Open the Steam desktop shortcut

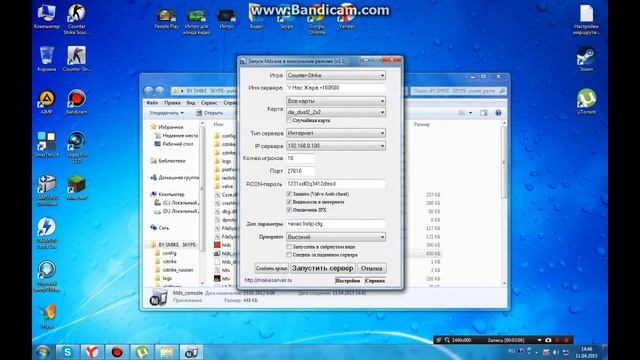[x=586, y=59]
